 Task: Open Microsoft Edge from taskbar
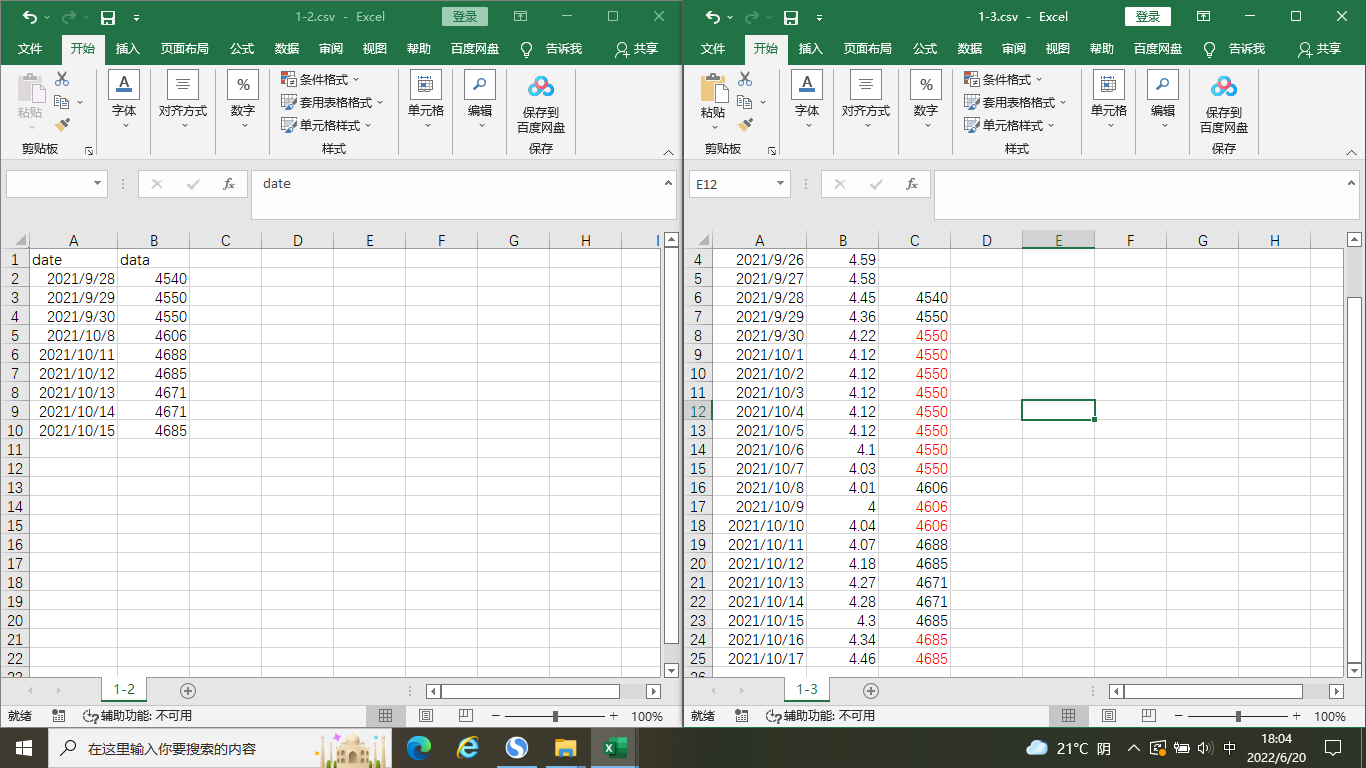click(419, 747)
